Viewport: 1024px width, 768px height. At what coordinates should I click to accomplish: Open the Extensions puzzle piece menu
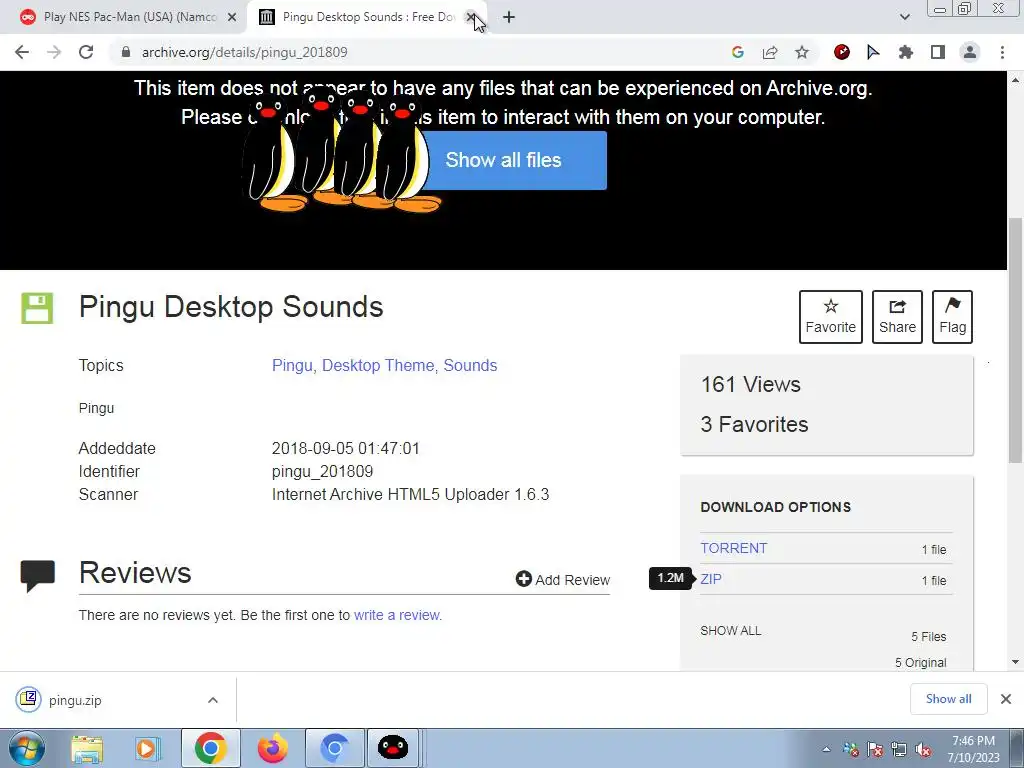tap(906, 52)
